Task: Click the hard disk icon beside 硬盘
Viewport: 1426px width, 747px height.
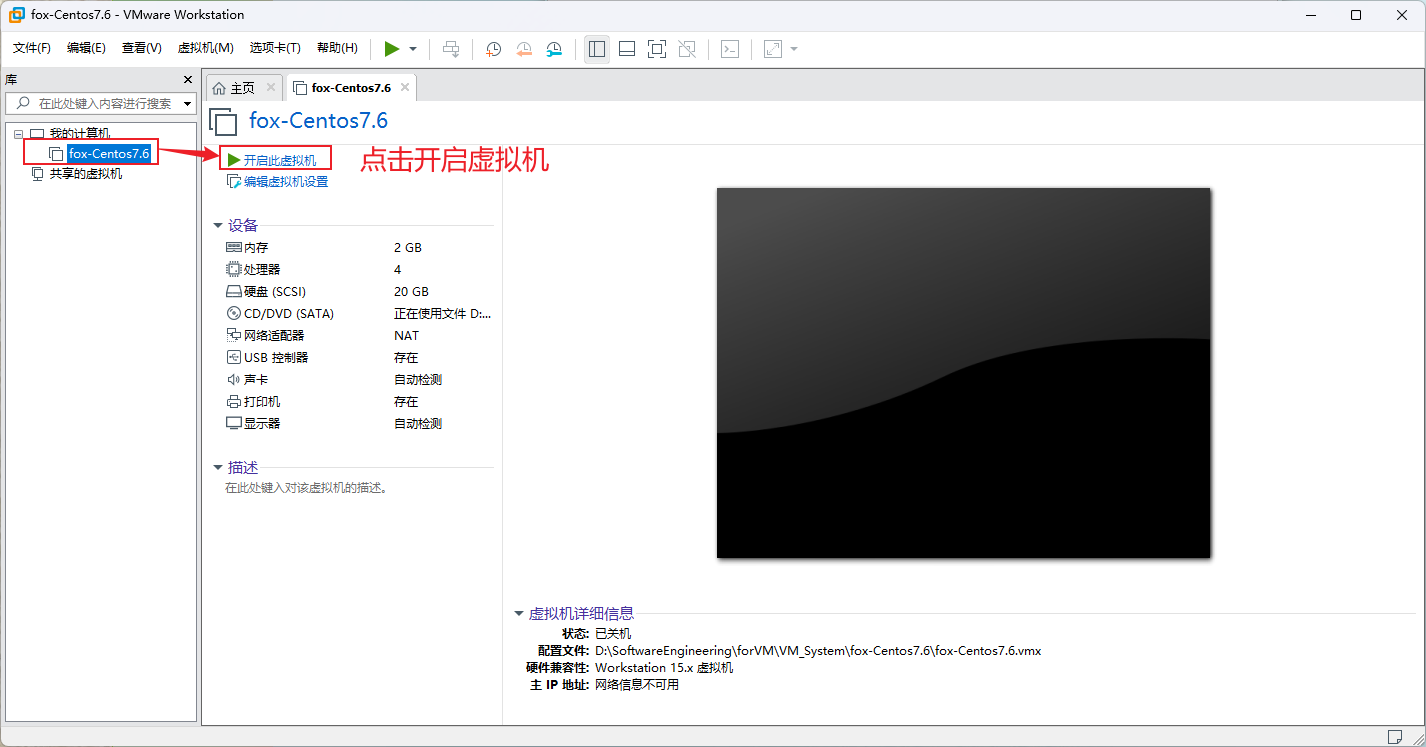Action: [234, 292]
